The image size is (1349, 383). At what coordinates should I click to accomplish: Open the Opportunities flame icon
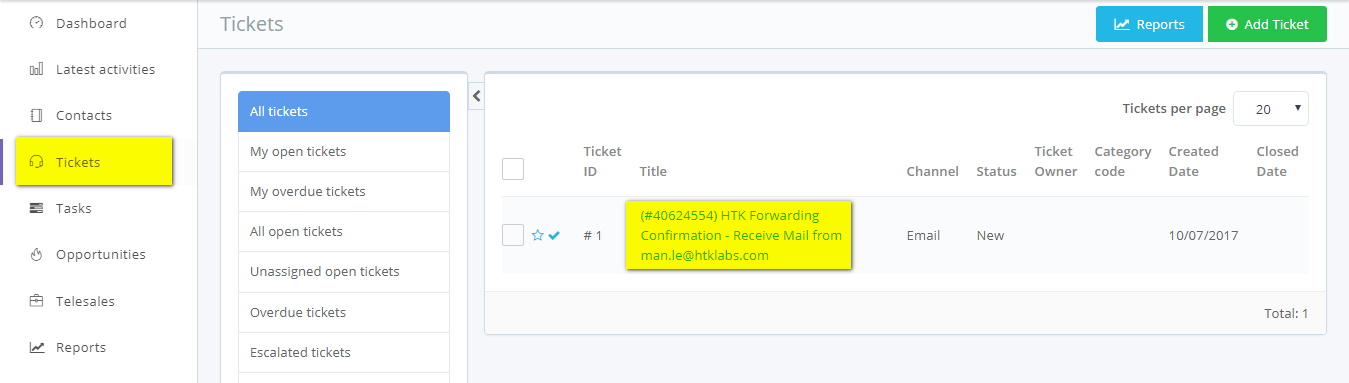[37, 254]
